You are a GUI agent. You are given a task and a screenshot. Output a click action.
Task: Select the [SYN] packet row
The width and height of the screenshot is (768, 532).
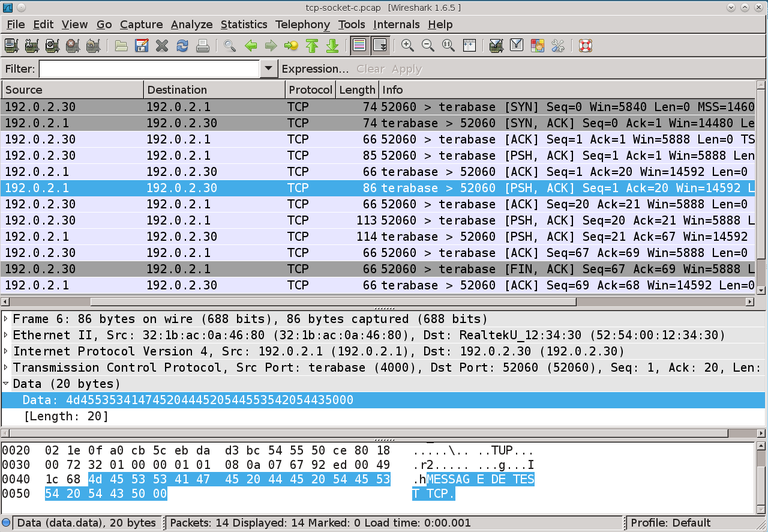pos(378,107)
